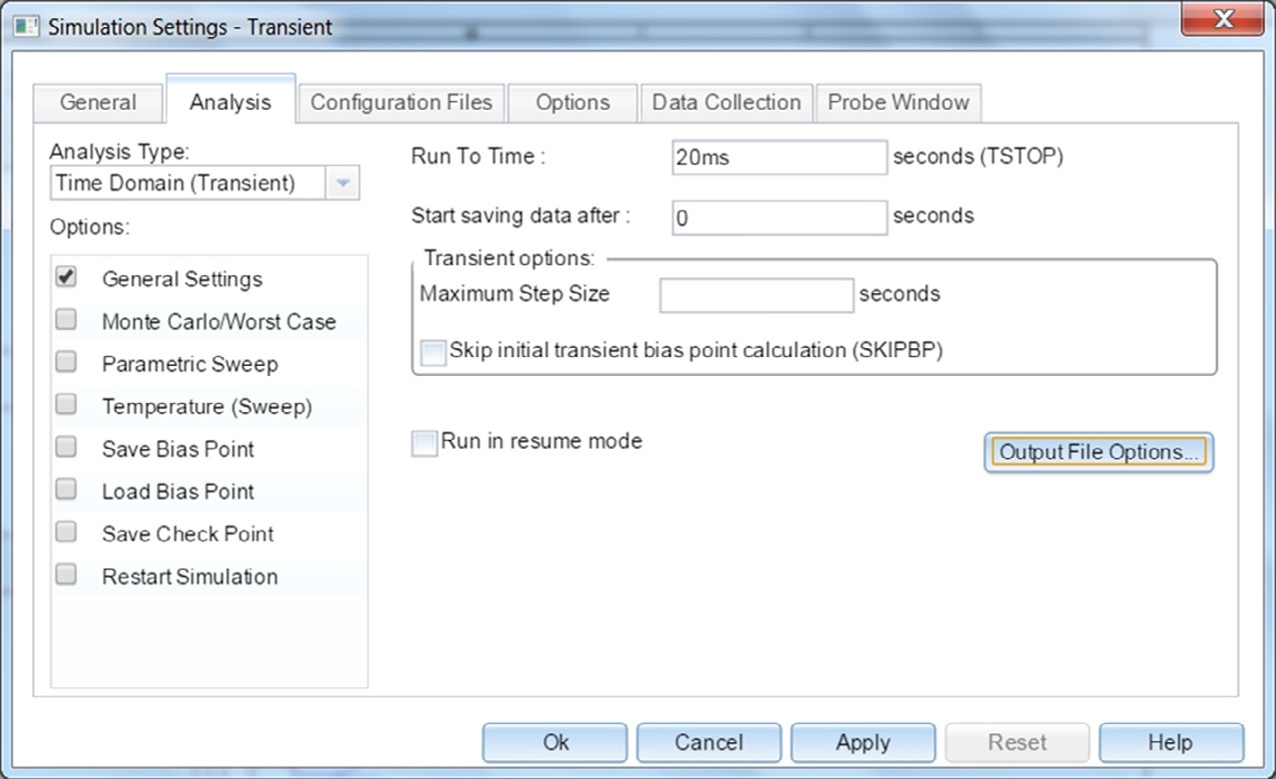Enable Monte Carlo/Worst Case option
This screenshot has height=779, width=1276.
67,320
